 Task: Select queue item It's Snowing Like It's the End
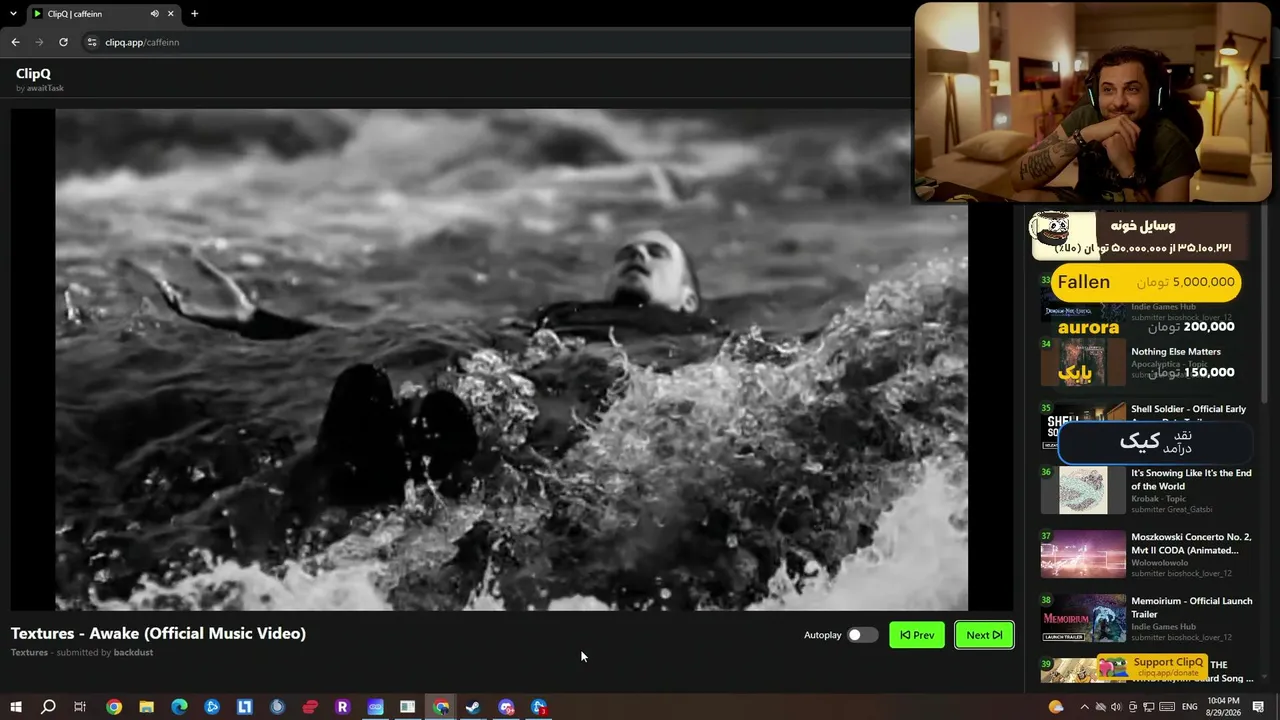pos(1191,480)
